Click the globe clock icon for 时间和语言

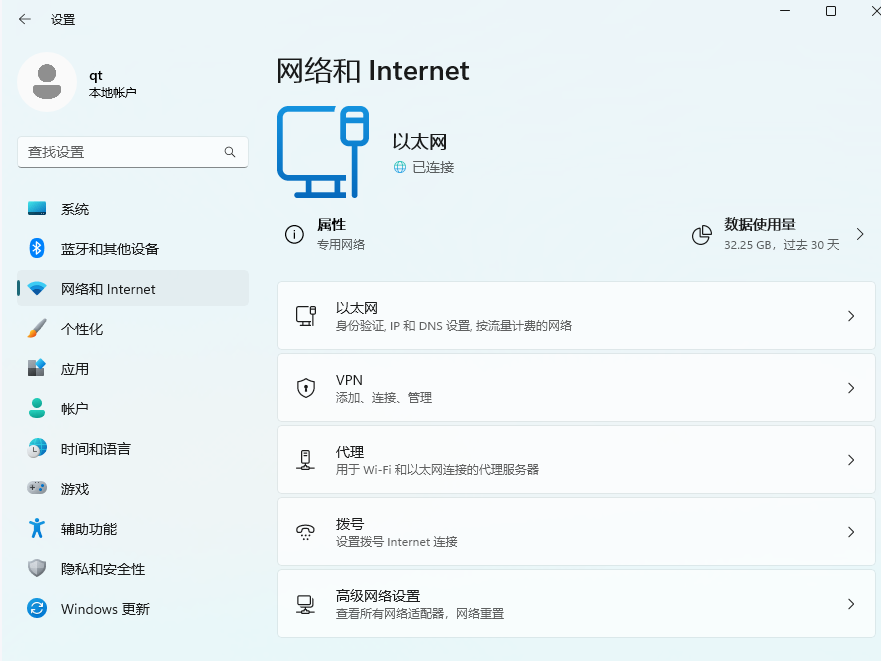click(37, 449)
